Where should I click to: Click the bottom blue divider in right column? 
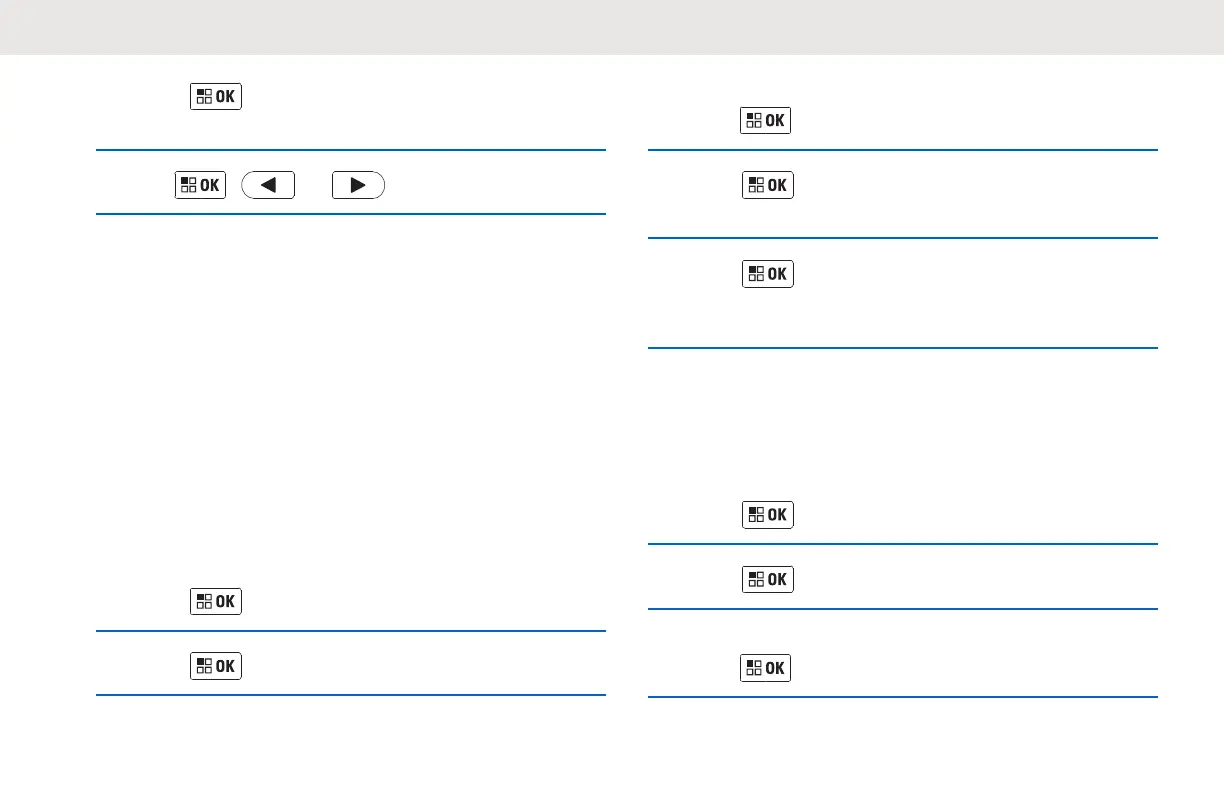click(902, 697)
